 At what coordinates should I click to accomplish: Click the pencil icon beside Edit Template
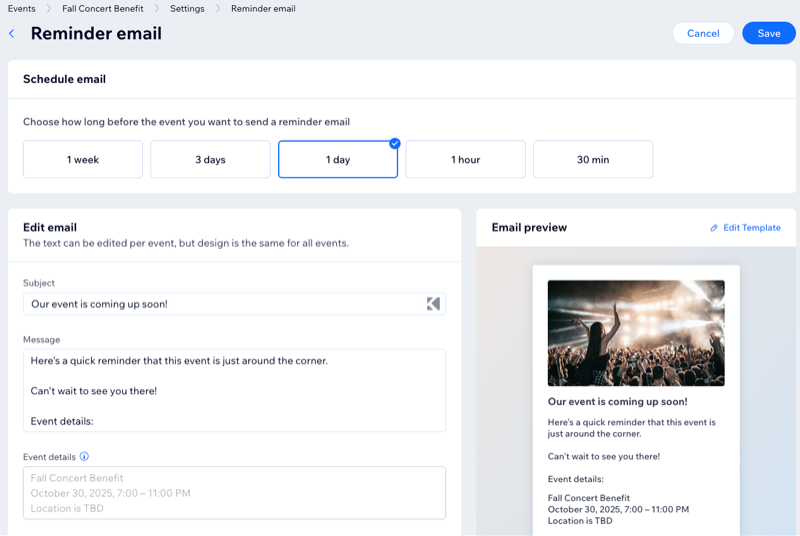714,228
